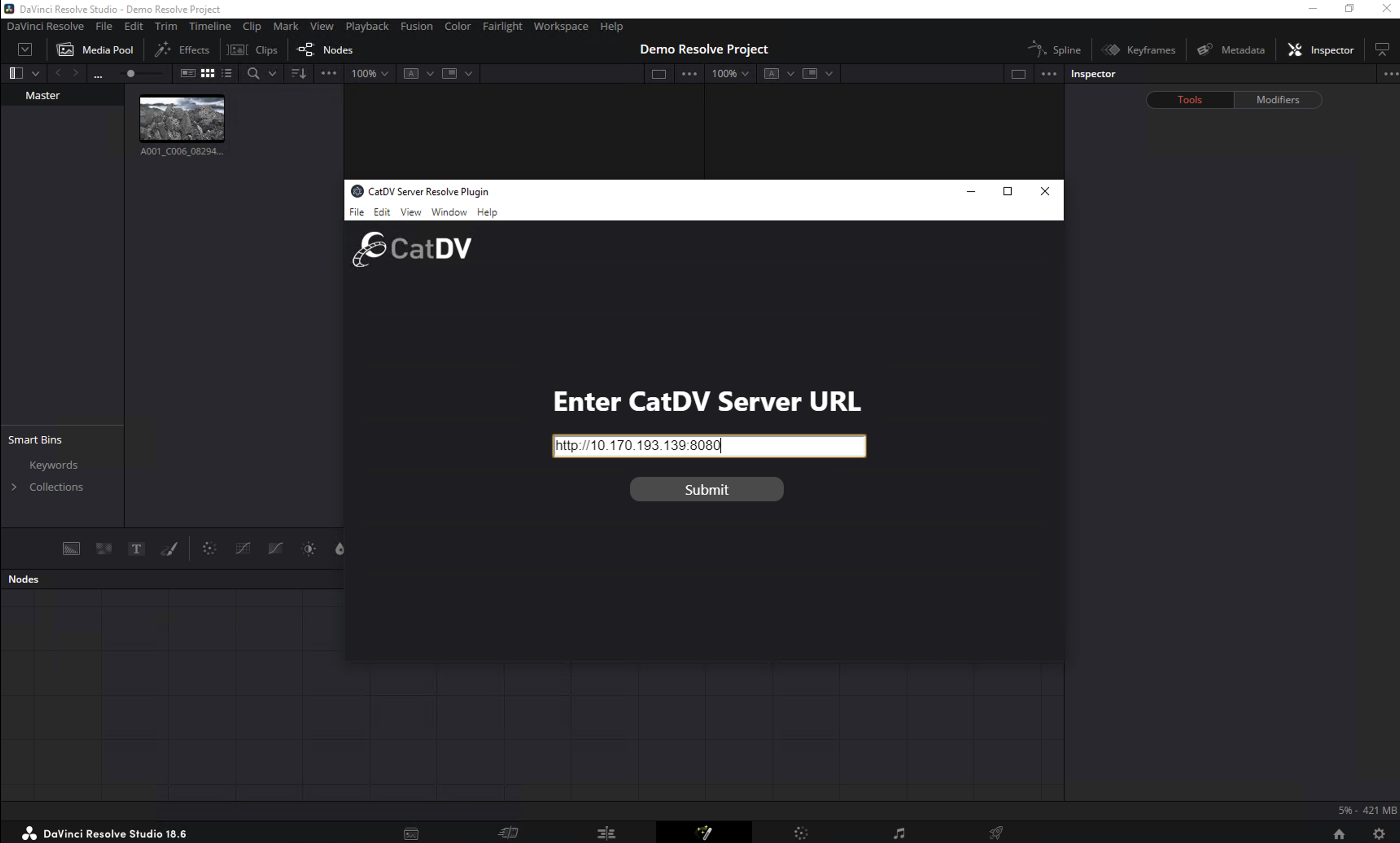Open search filter dropdown arrow
Image resolution: width=1400 pixels, height=843 pixels.
(x=273, y=74)
